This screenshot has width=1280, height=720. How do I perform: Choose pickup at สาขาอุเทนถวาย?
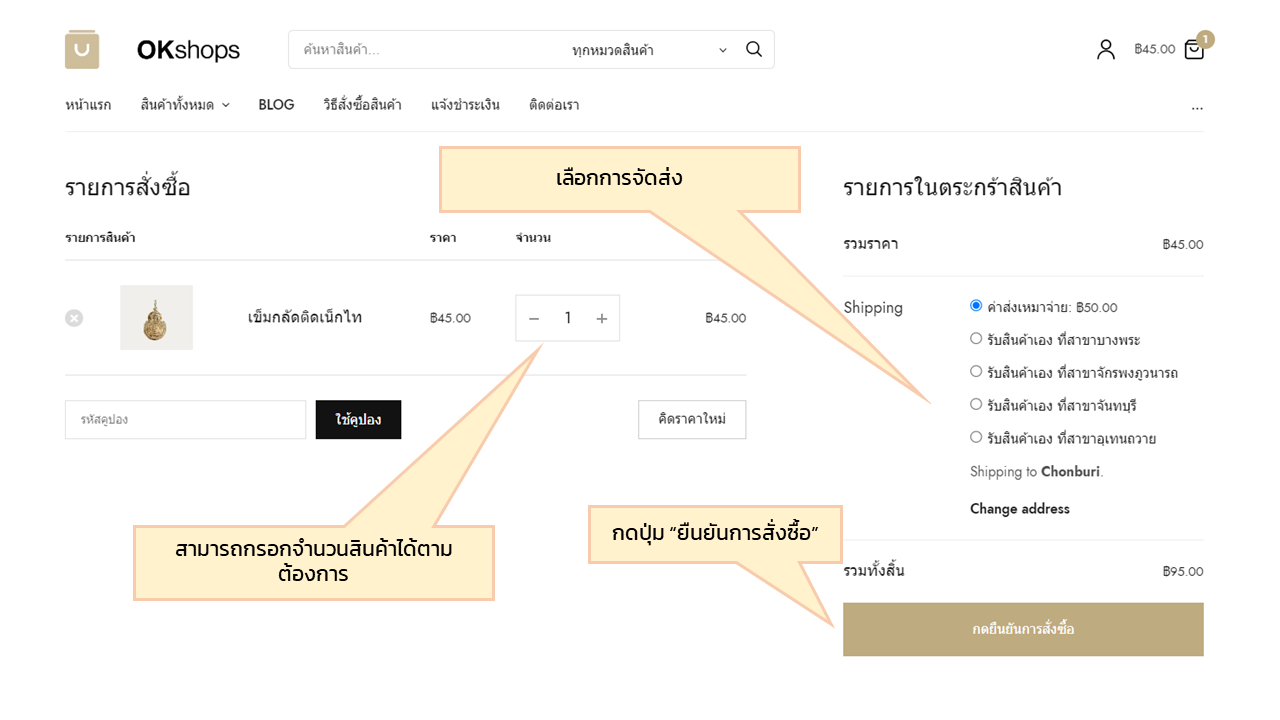pos(976,437)
